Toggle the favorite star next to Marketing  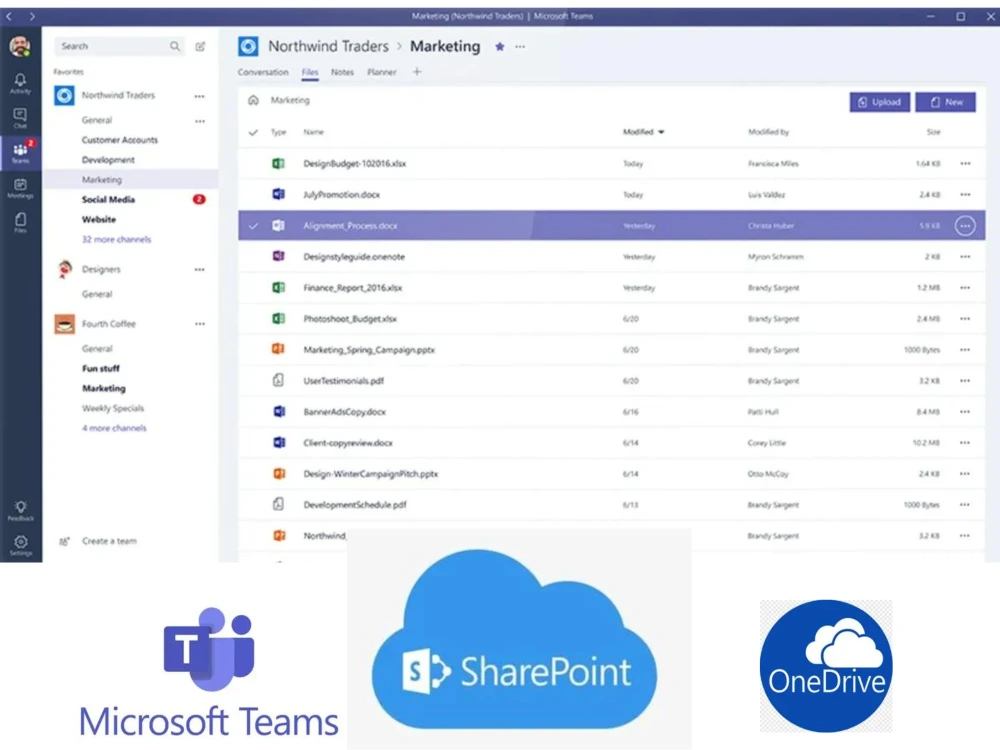pos(500,46)
